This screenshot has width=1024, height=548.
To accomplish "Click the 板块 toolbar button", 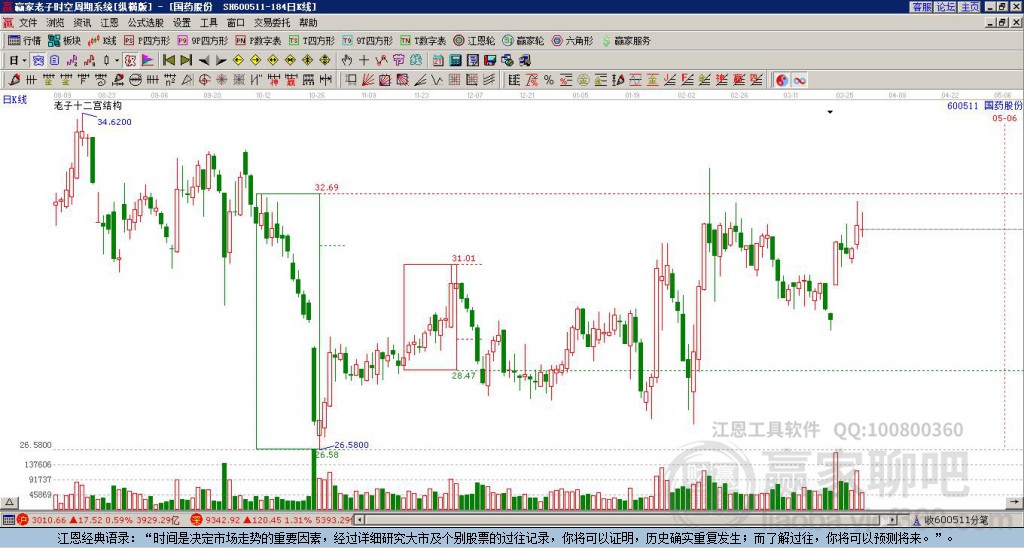I will 65,40.
